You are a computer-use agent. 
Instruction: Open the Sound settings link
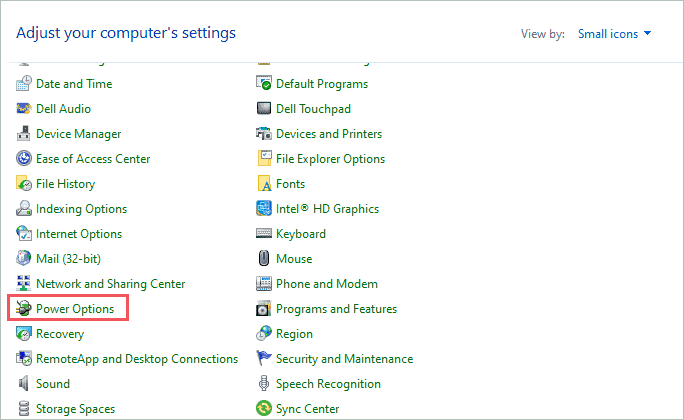tap(53, 384)
